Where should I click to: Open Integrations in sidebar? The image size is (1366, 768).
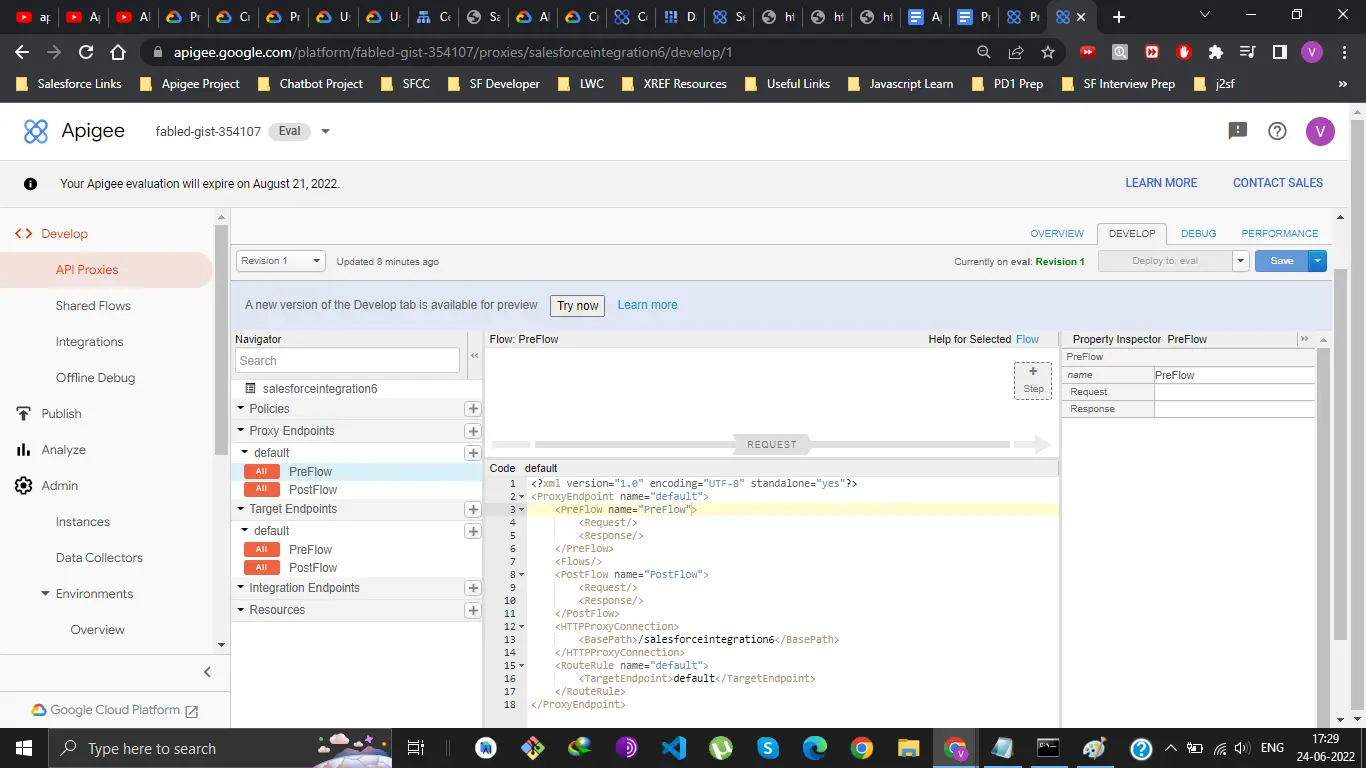pyautogui.click(x=89, y=342)
